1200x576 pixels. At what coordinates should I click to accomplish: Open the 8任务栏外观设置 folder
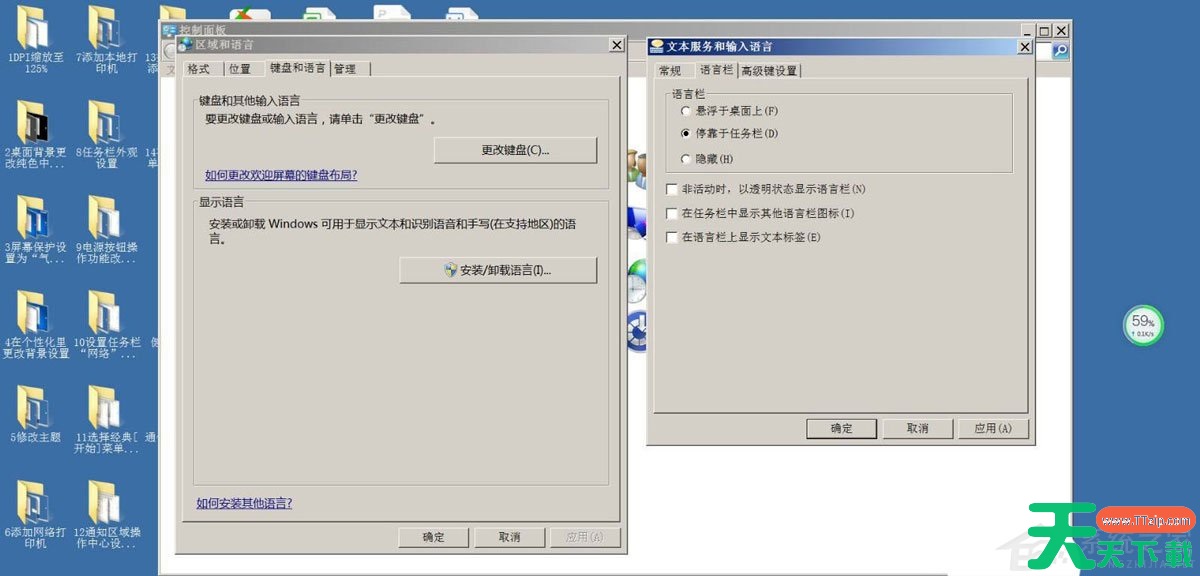tap(105, 135)
